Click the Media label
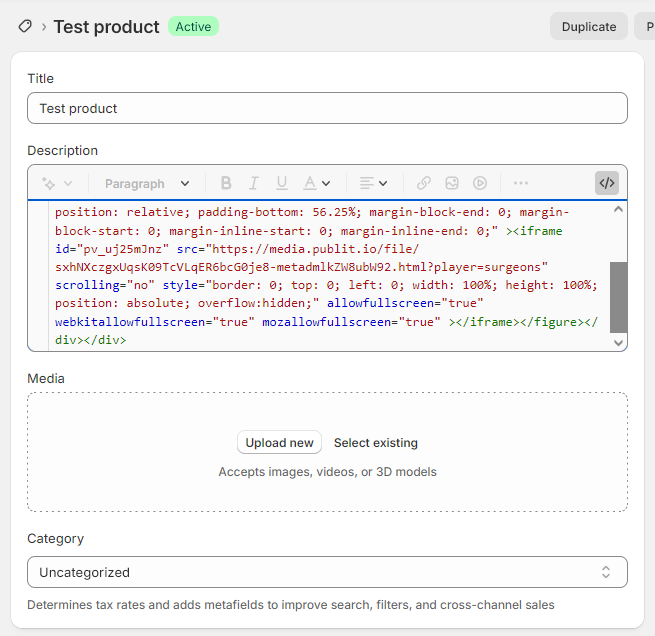 46,378
